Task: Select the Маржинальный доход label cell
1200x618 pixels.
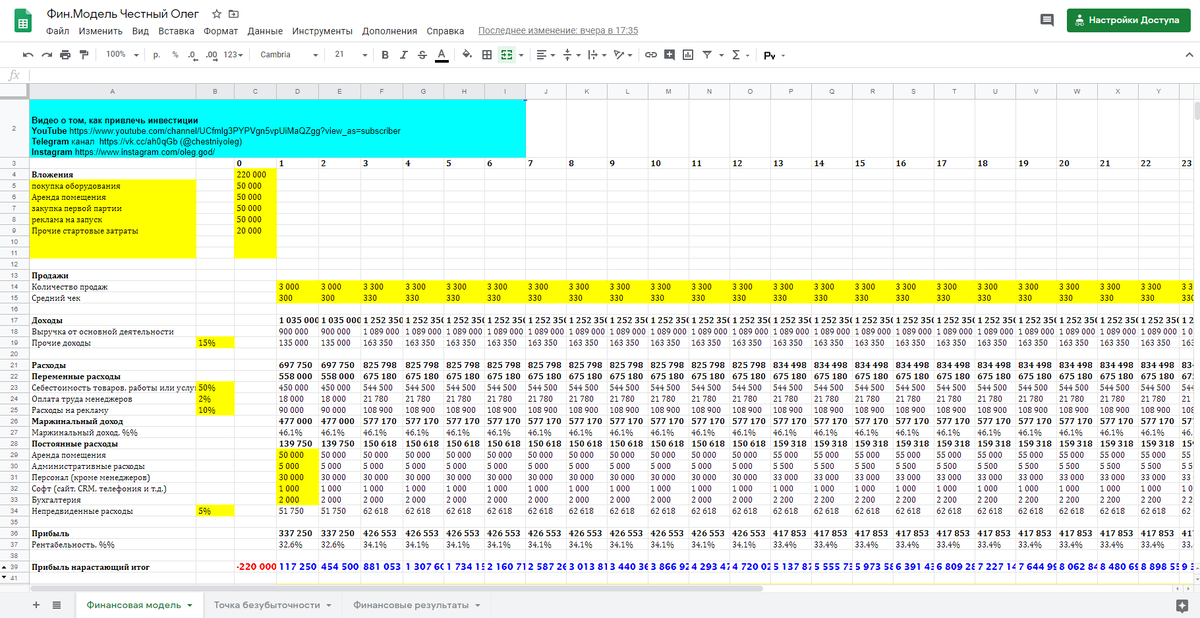Action: [112, 422]
